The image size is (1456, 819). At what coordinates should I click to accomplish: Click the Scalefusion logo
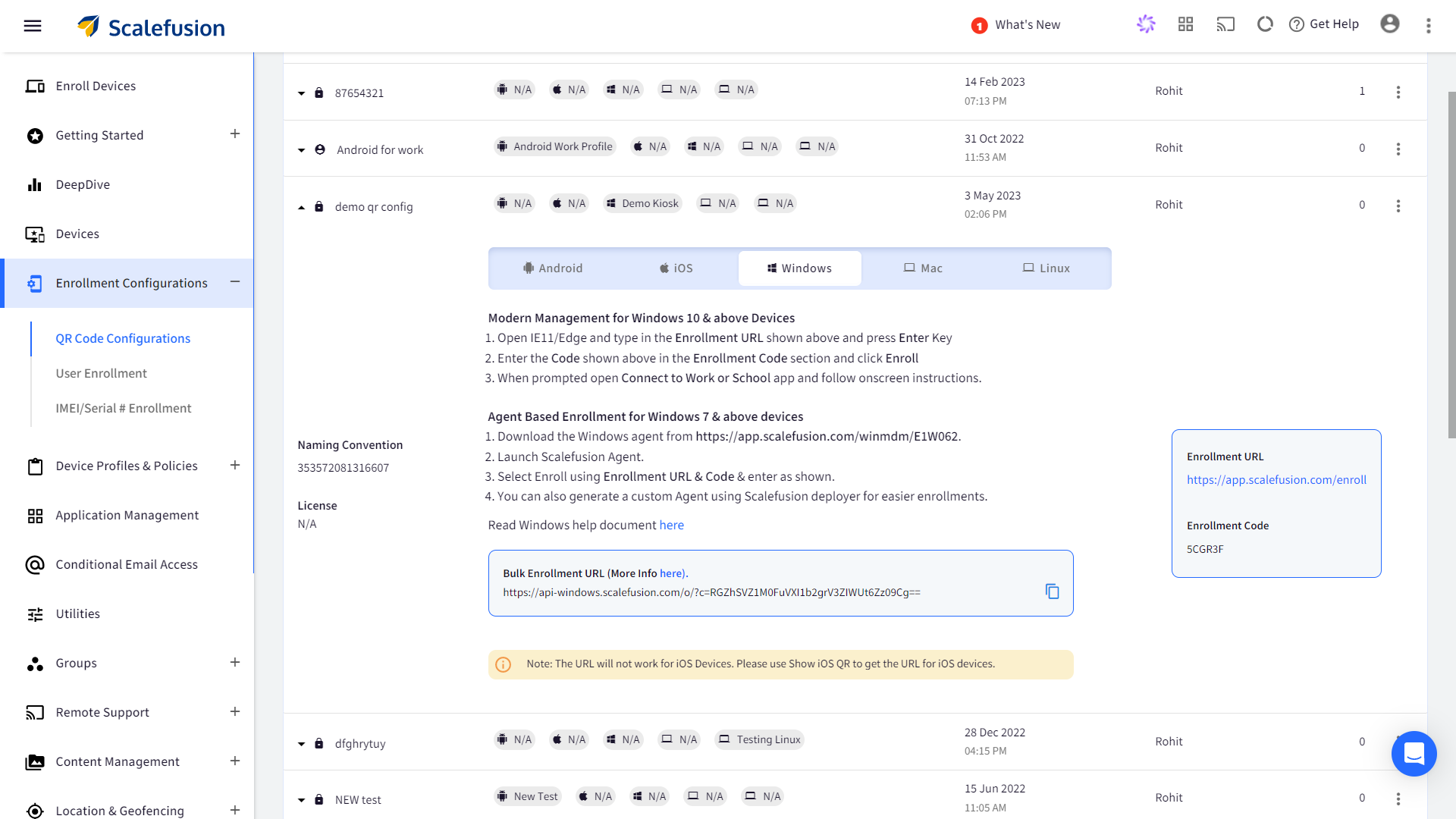(x=151, y=27)
